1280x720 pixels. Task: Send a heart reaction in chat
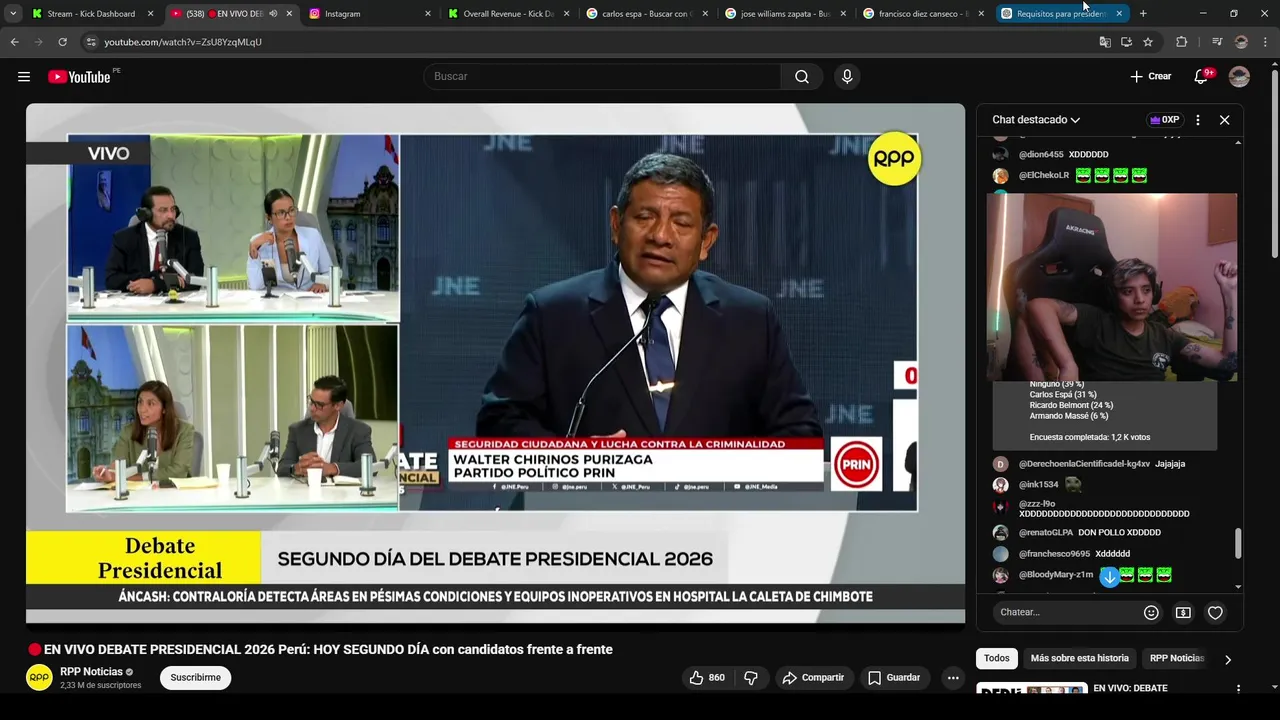[1215, 612]
